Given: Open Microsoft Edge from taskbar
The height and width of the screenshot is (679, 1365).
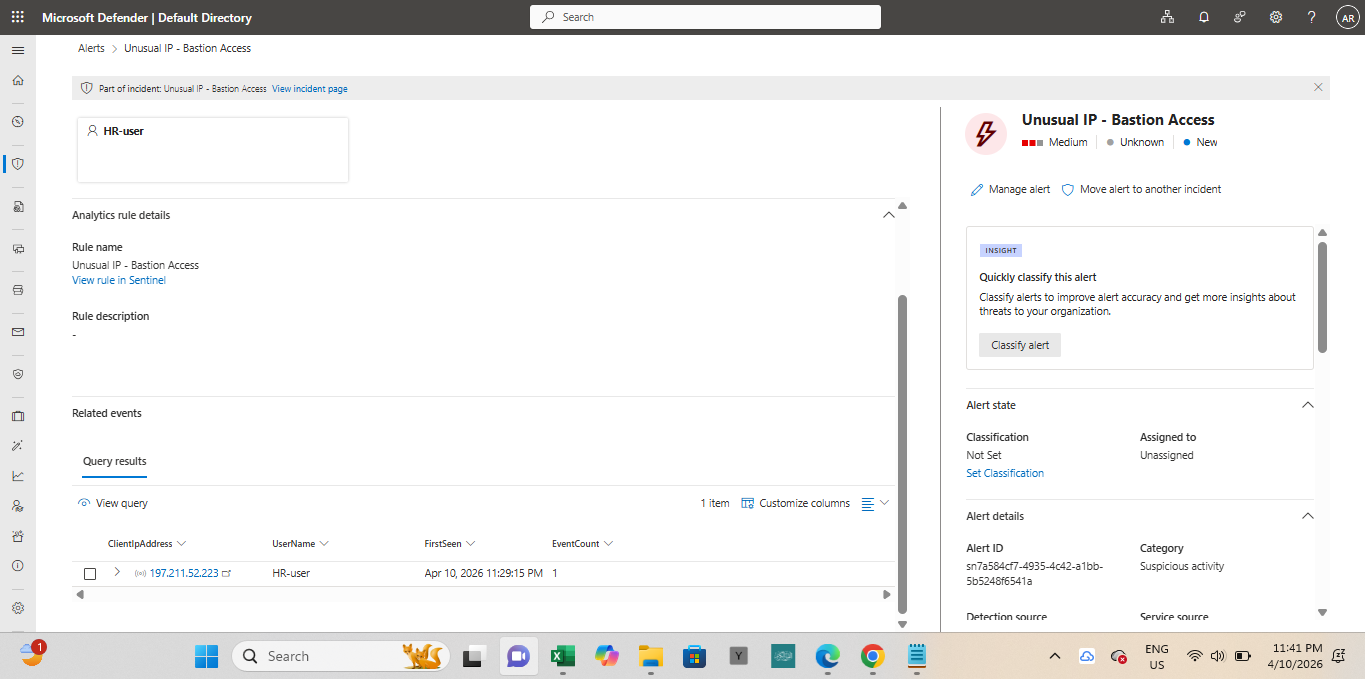Looking at the screenshot, I should (x=827, y=656).
